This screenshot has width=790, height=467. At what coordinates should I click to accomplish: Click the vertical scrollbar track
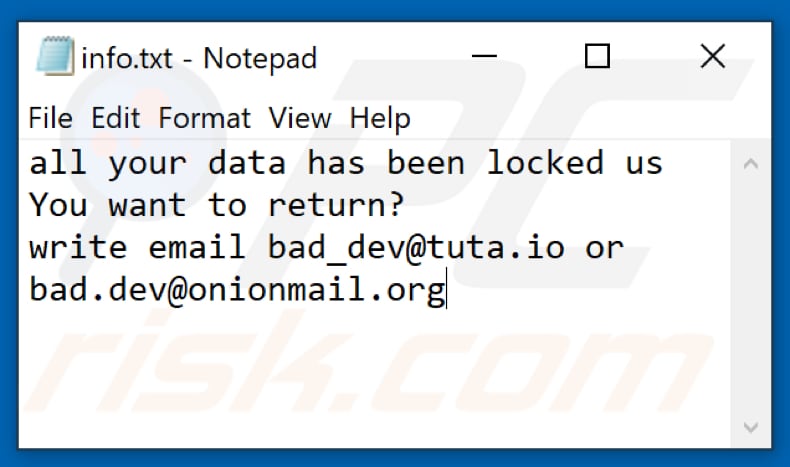pos(749,300)
